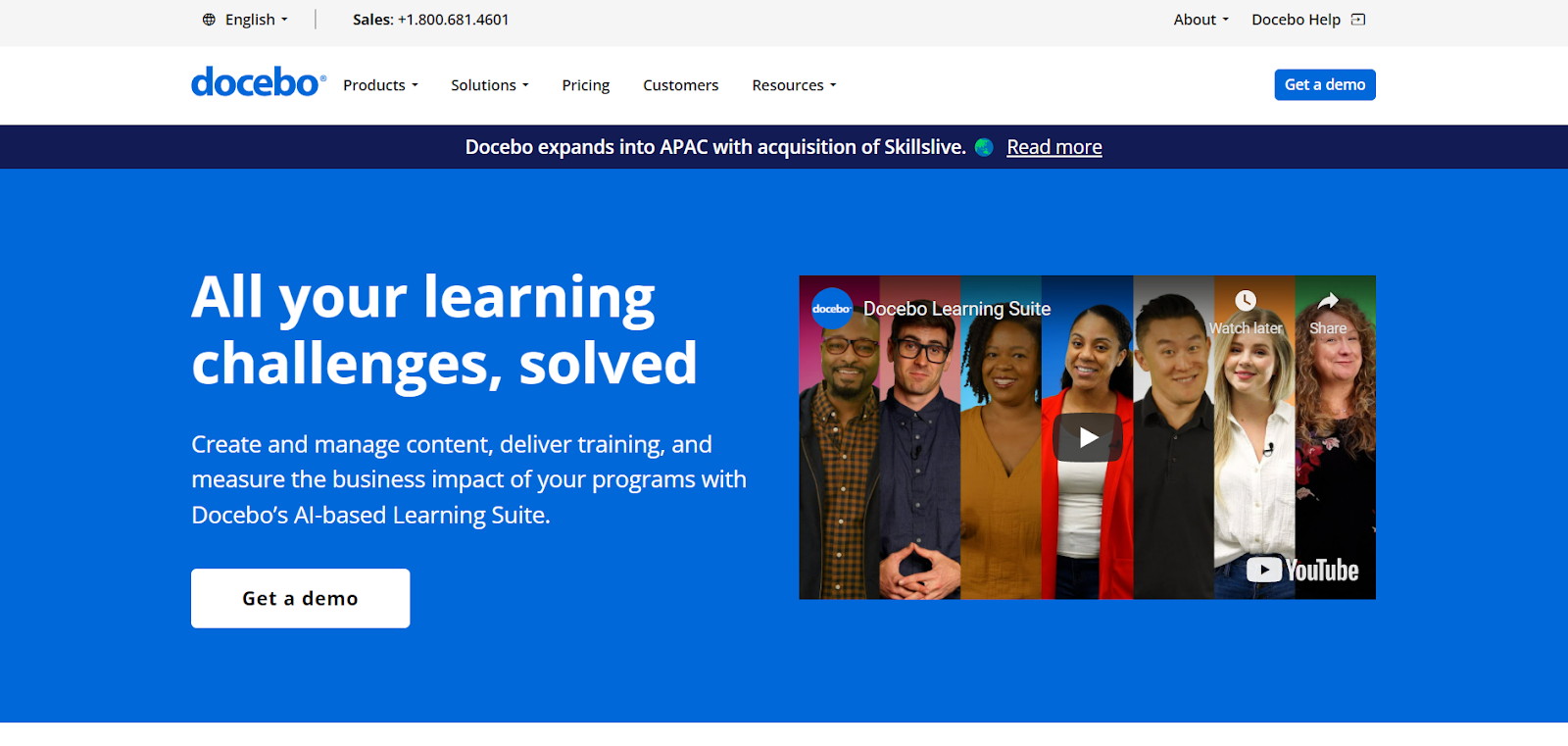Click the Watch later clock icon

point(1246,301)
